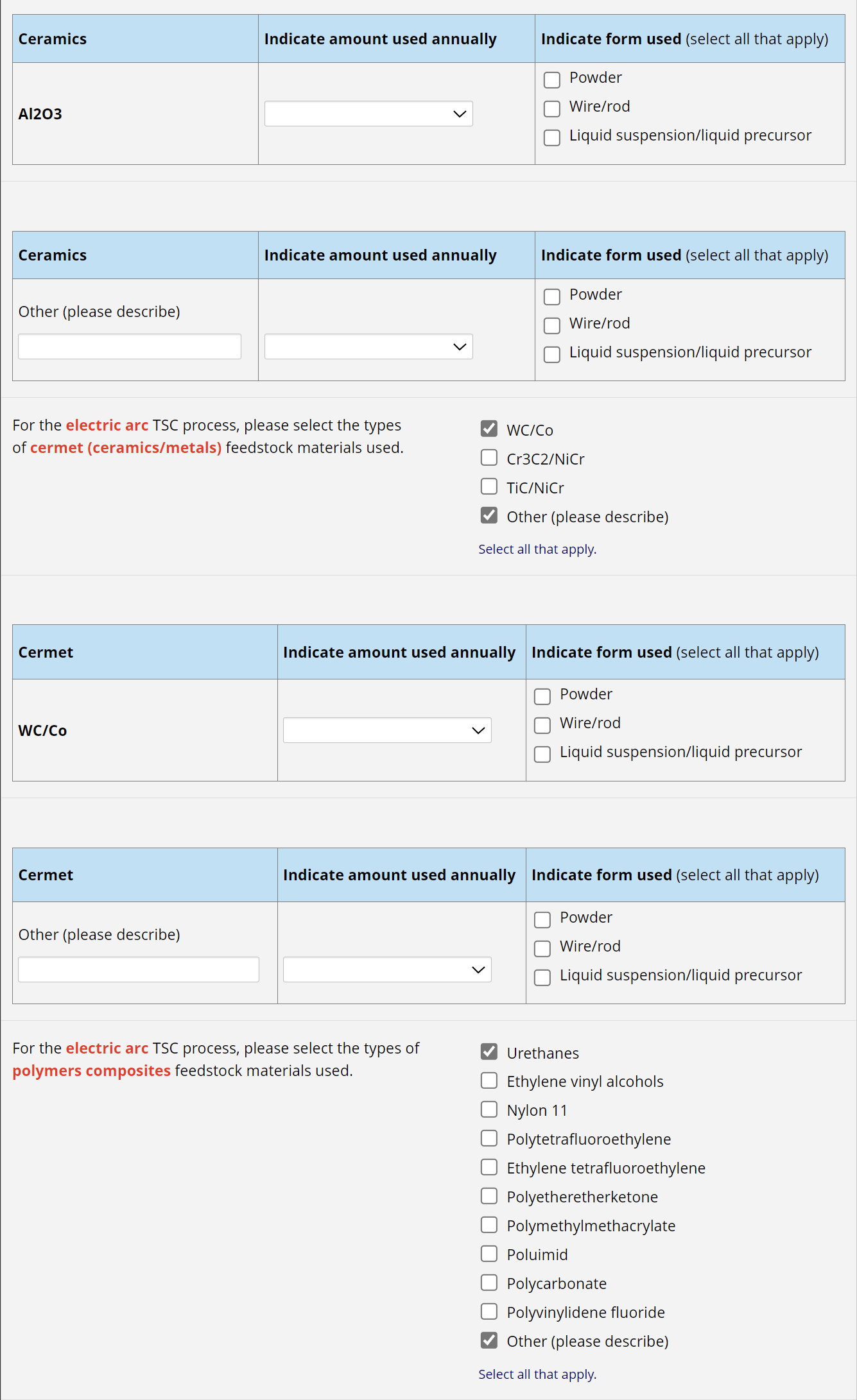Tick the Polyetheretherketone option
The image size is (857, 1400).
489,1196
